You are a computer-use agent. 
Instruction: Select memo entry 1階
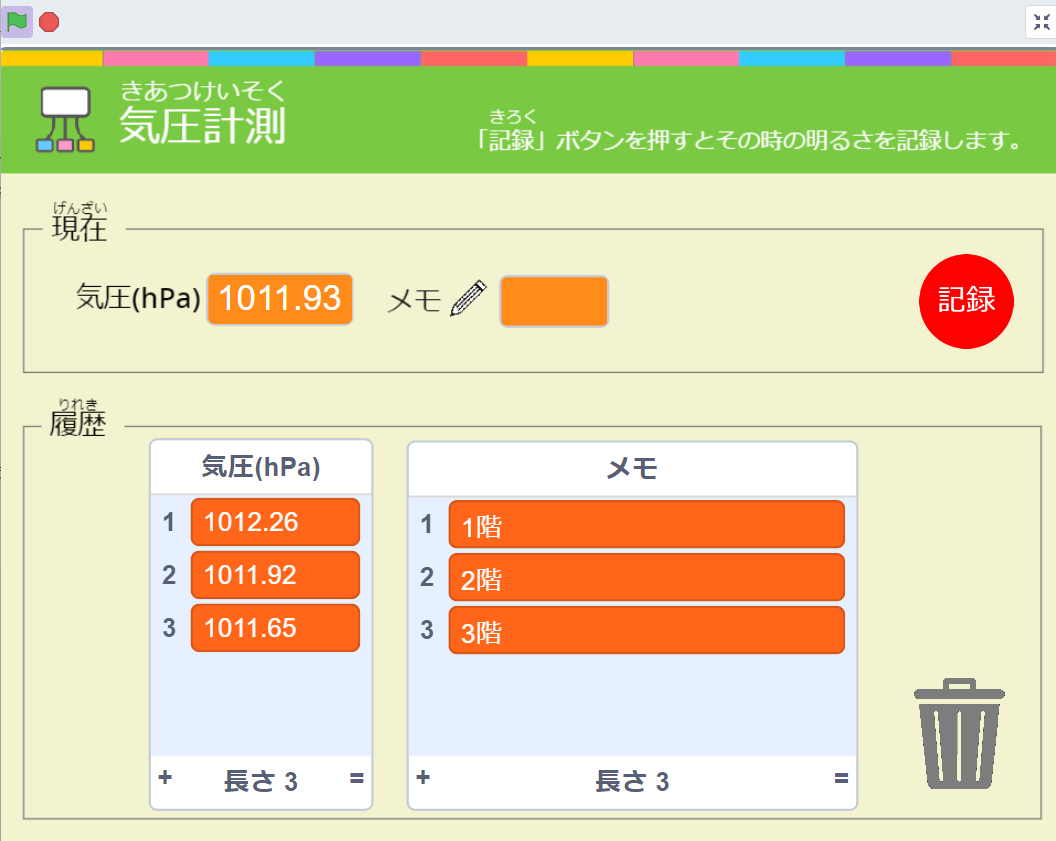[646, 525]
